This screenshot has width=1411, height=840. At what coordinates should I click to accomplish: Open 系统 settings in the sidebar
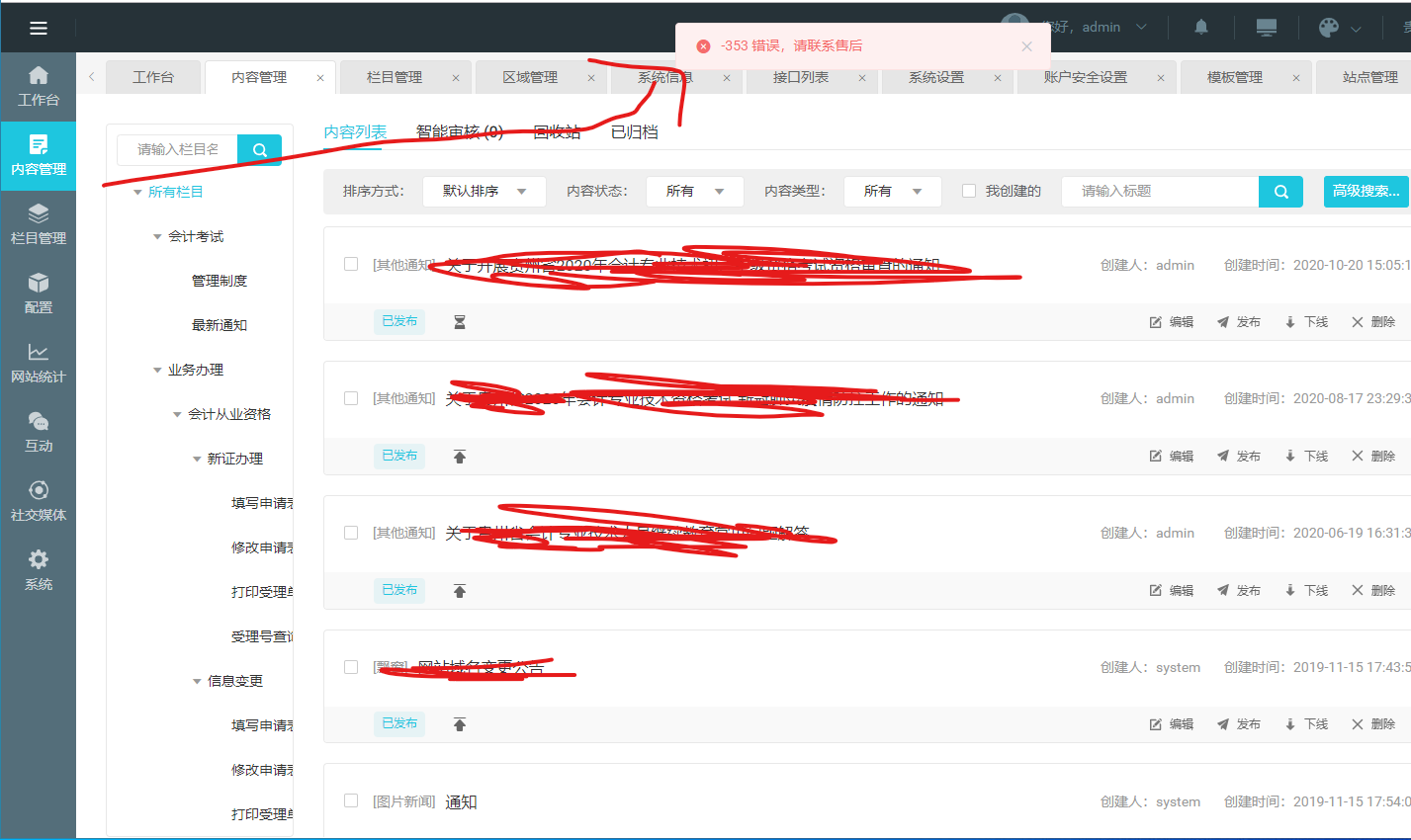[39, 571]
